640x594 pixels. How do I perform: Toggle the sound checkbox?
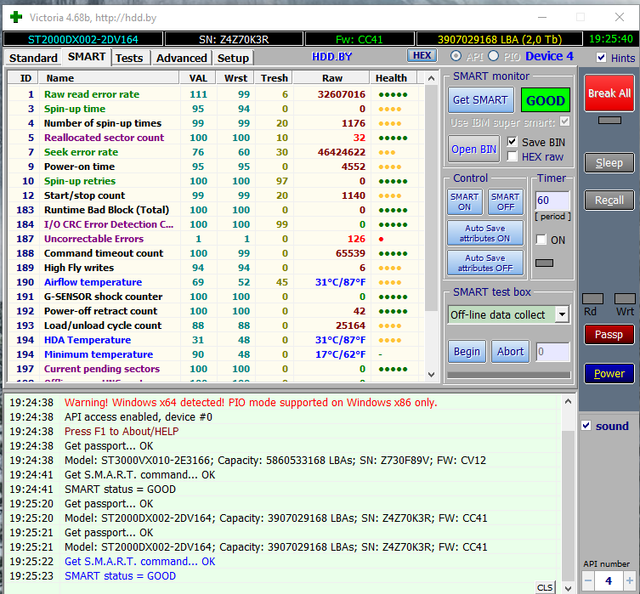pyautogui.click(x=586, y=426)
